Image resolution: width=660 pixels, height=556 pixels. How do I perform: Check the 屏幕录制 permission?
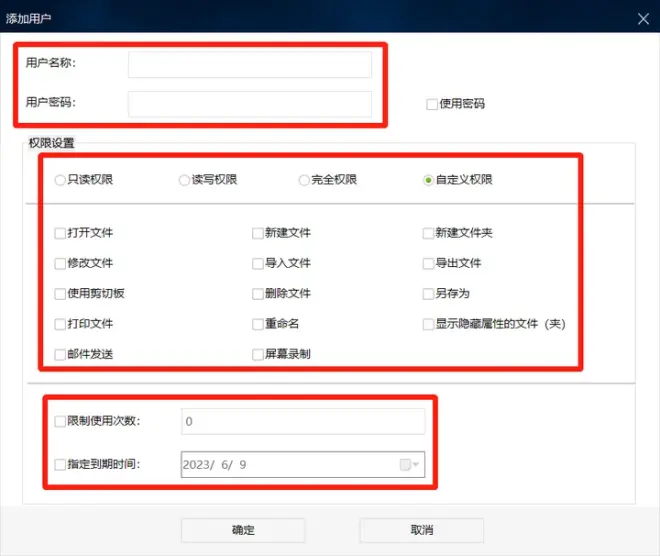coord(258,354)
